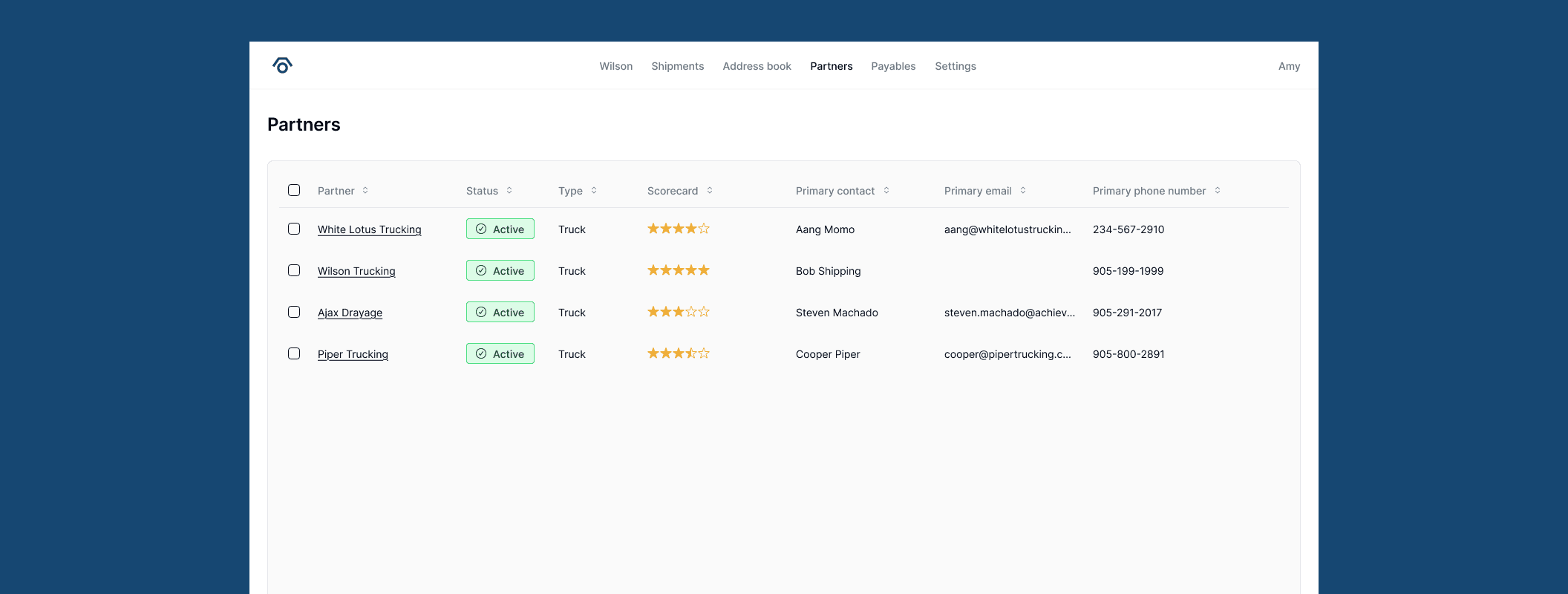Open the Address book page

[757, 66]
